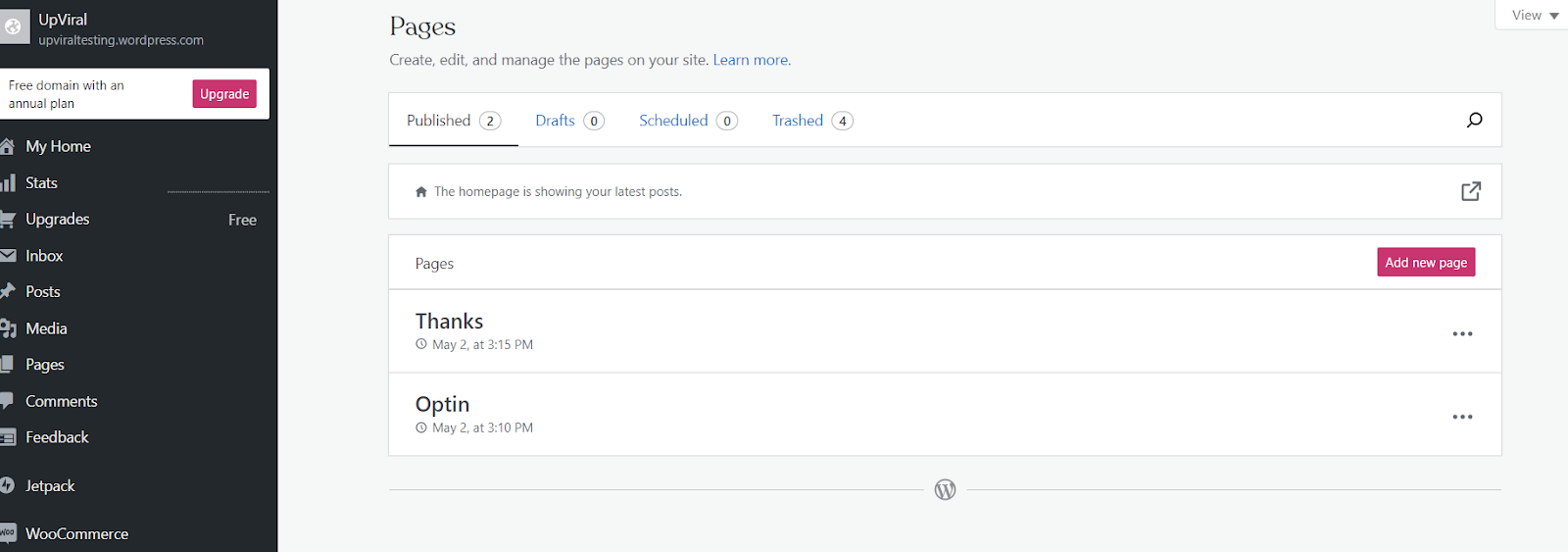Switch to the Drafts tab
The height and width of the screenshot is (552, 1568).
point(569,121)
